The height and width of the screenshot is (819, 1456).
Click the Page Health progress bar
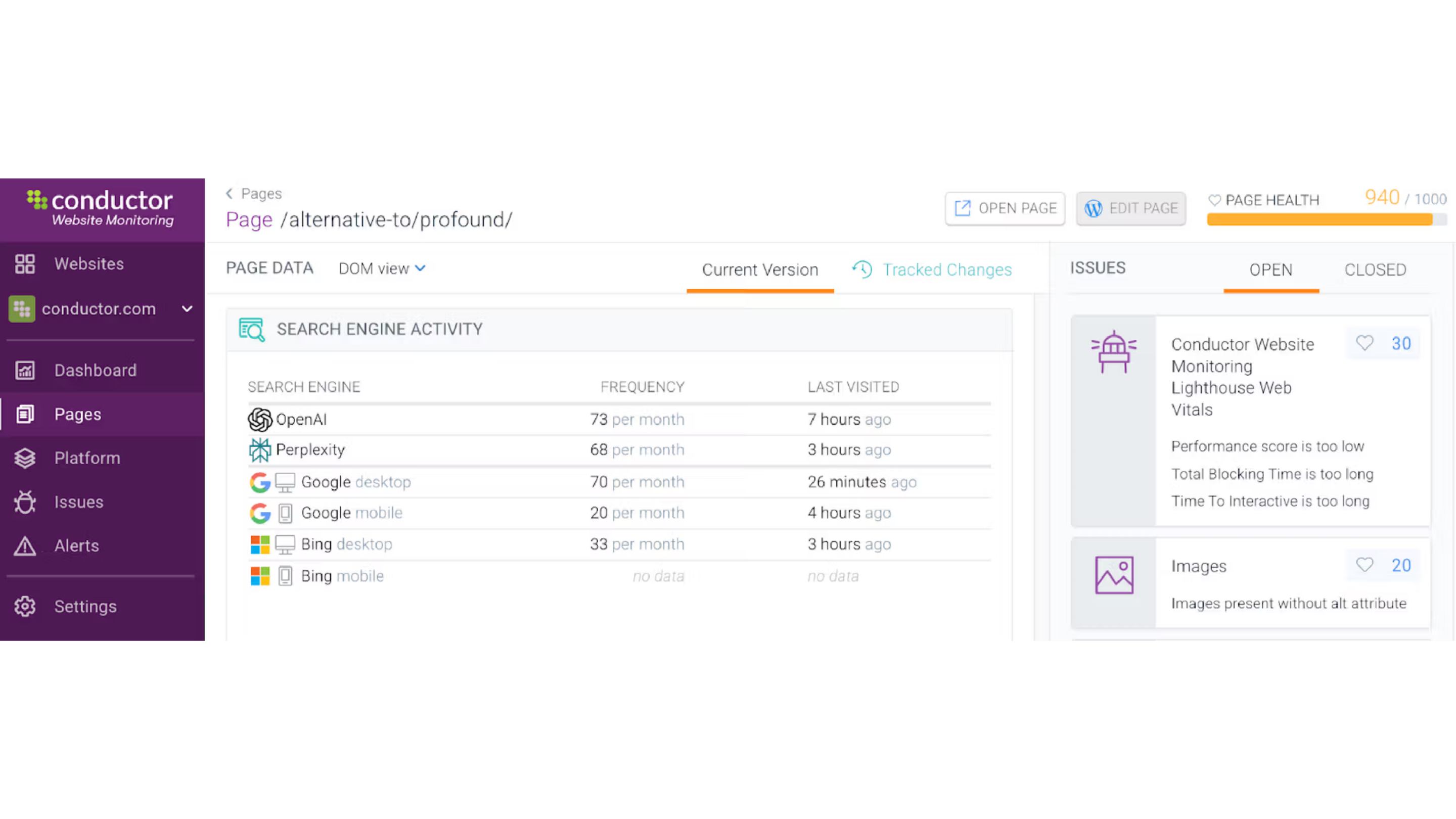tap(1319, 220)
